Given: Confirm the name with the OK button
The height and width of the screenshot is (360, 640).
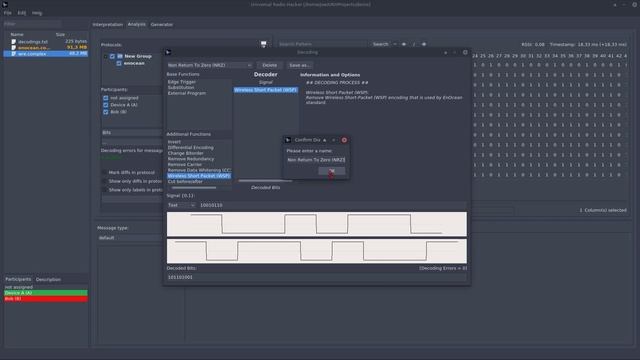Looking at the screenshot, I should pyautogui.click(x=331, y=171).
